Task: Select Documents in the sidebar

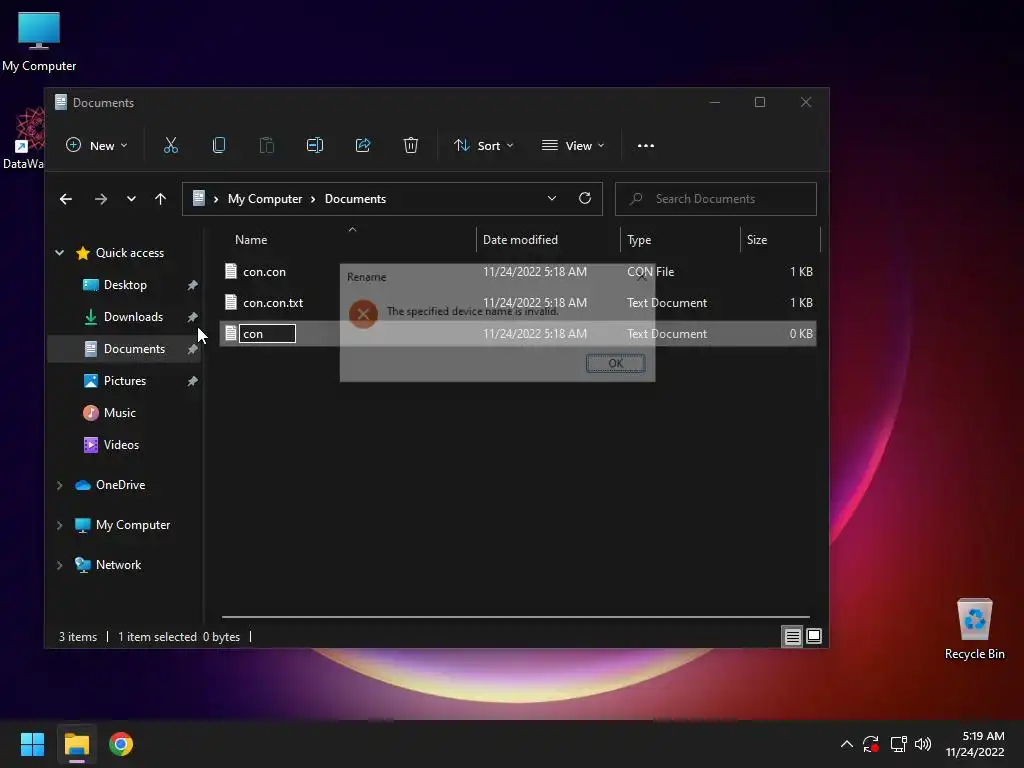Action: pos(124,349)
